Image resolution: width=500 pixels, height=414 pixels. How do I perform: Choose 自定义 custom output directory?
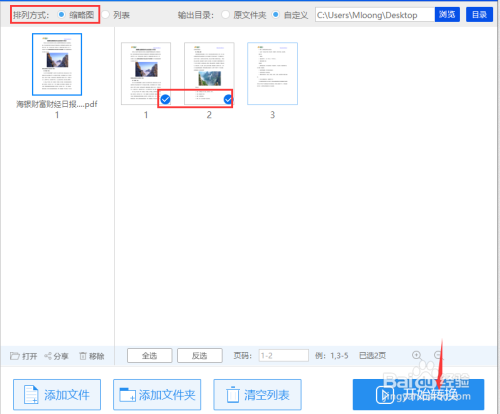pyautogui.click(x=276, y=15)
